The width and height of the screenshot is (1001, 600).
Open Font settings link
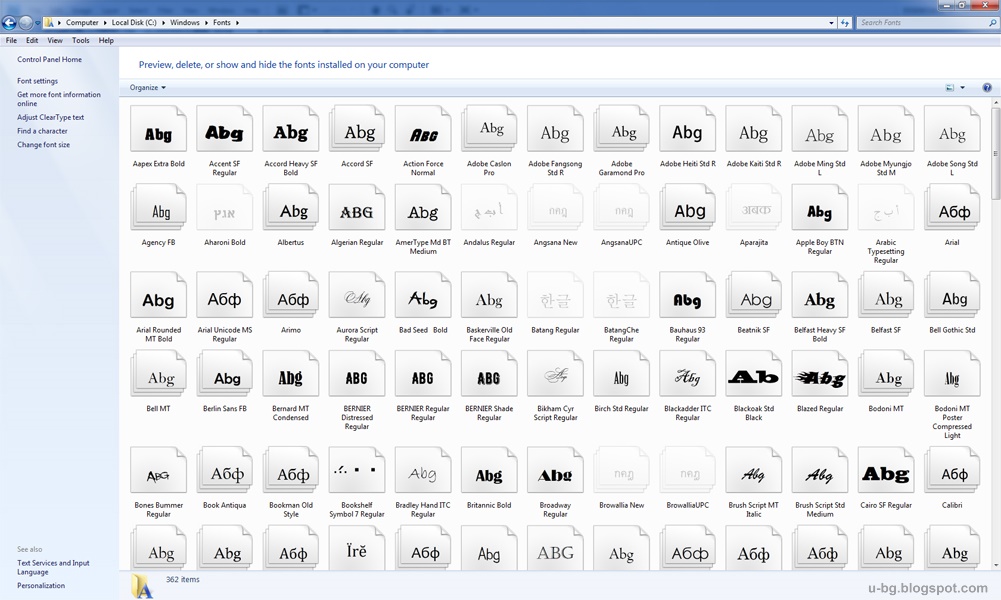click(x=37, y=81)
